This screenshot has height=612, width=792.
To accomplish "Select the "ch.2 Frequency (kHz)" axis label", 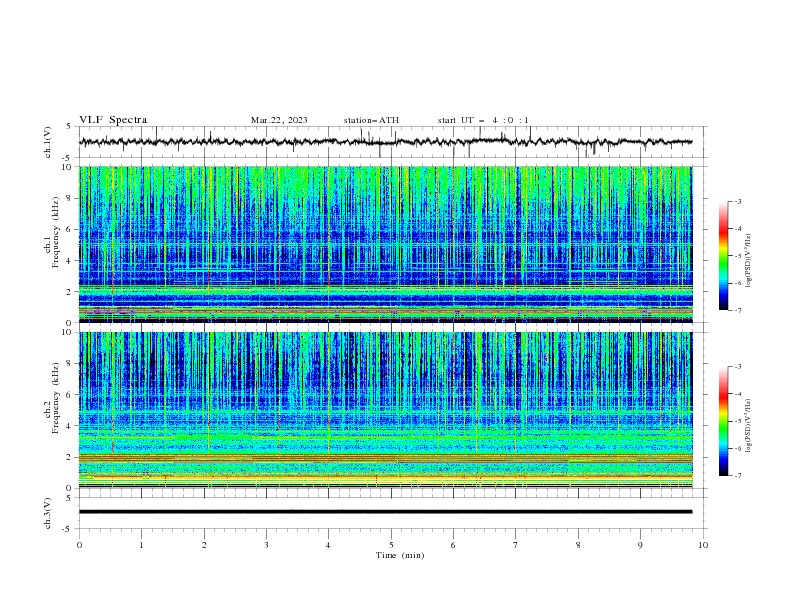I will 52,398.
